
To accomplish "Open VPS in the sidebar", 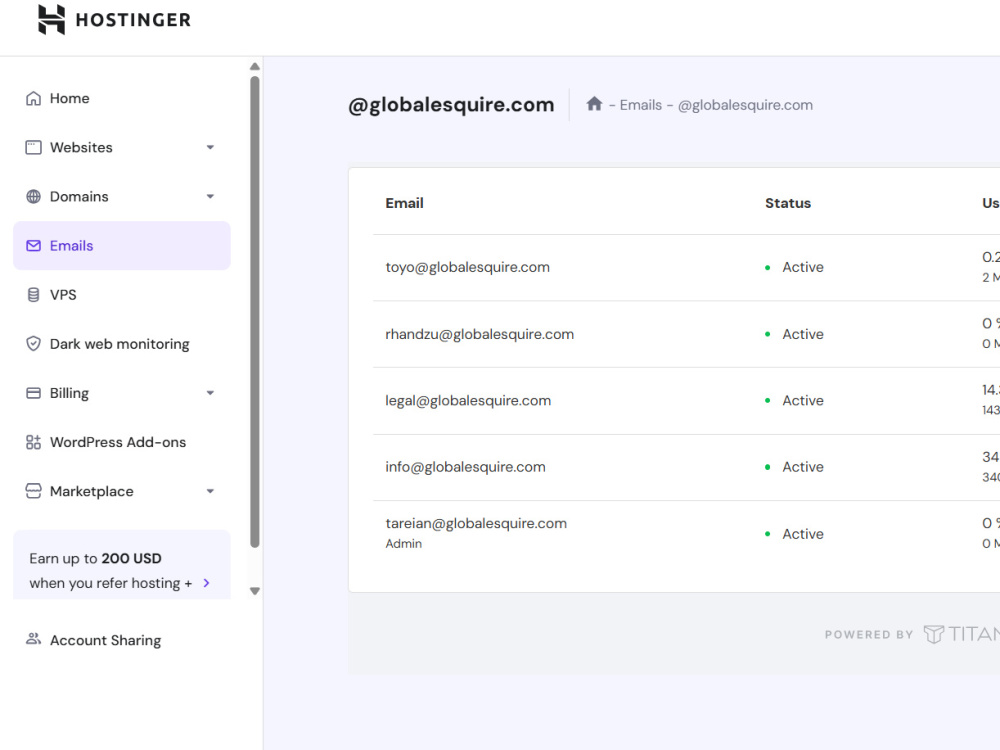I will (x=122, y=295).
